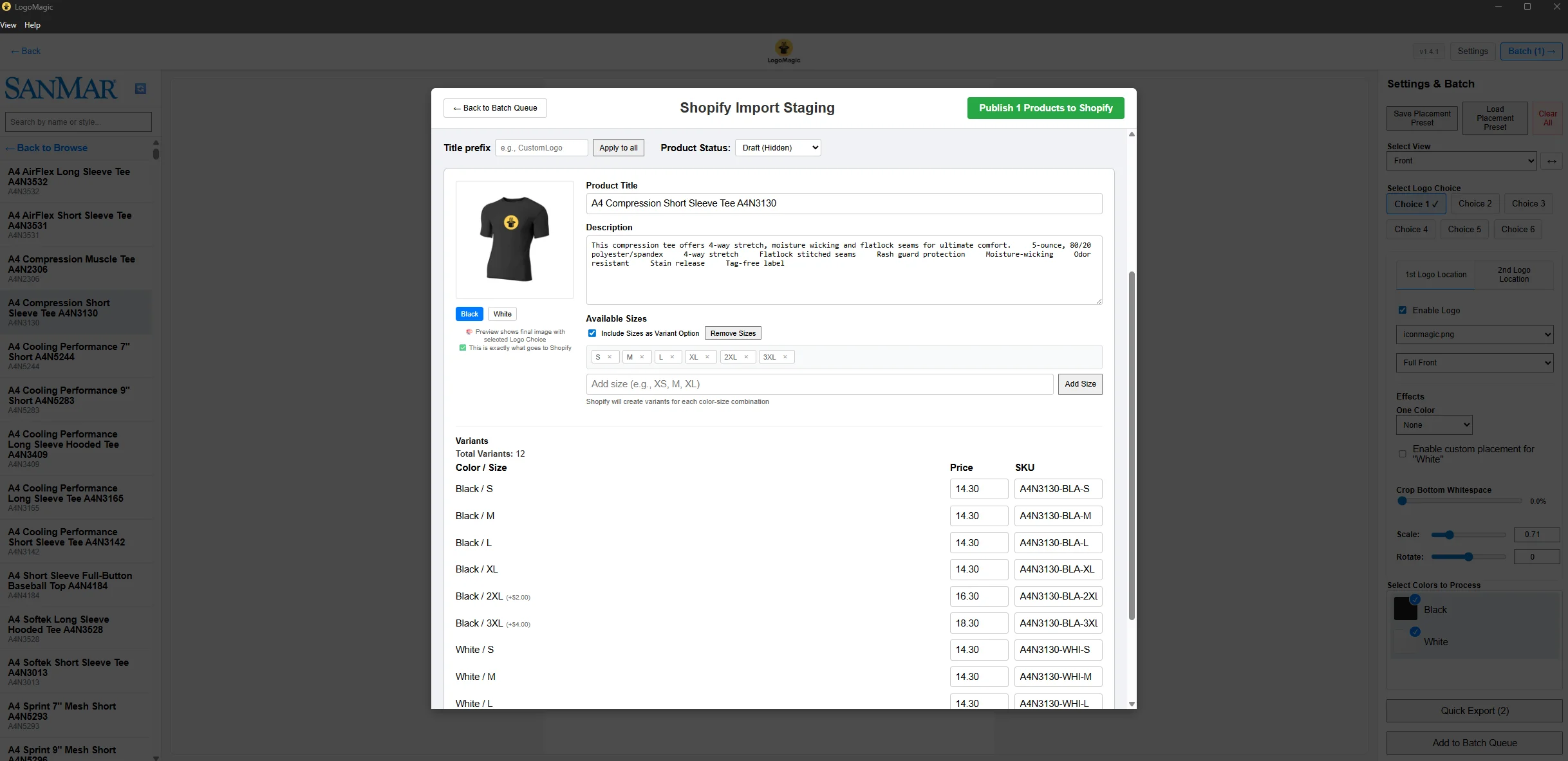
Task: Remove the 2XL size tag
Action: pos(746,357)
